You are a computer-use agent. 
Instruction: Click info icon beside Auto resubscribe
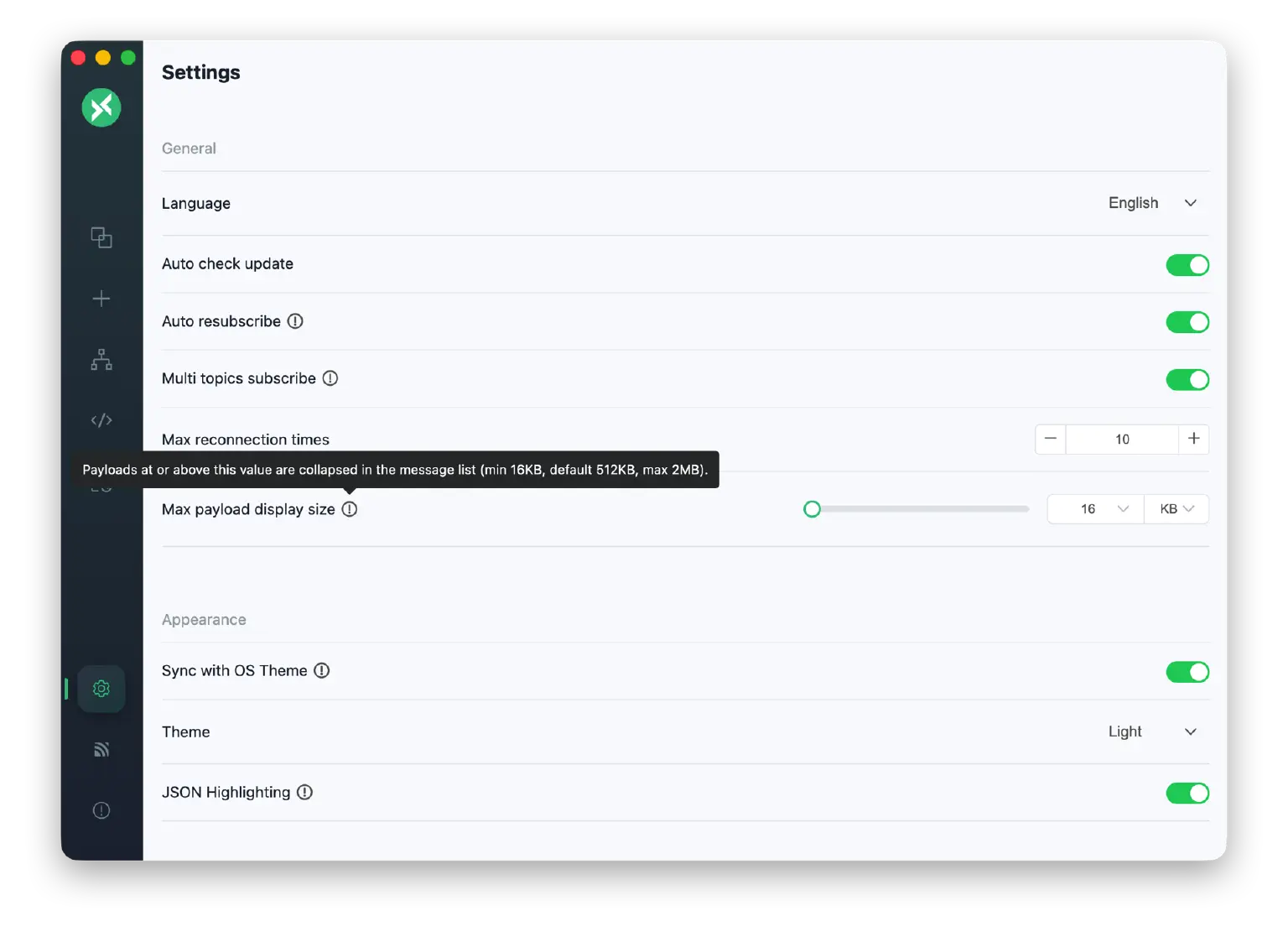pos(295,321)
